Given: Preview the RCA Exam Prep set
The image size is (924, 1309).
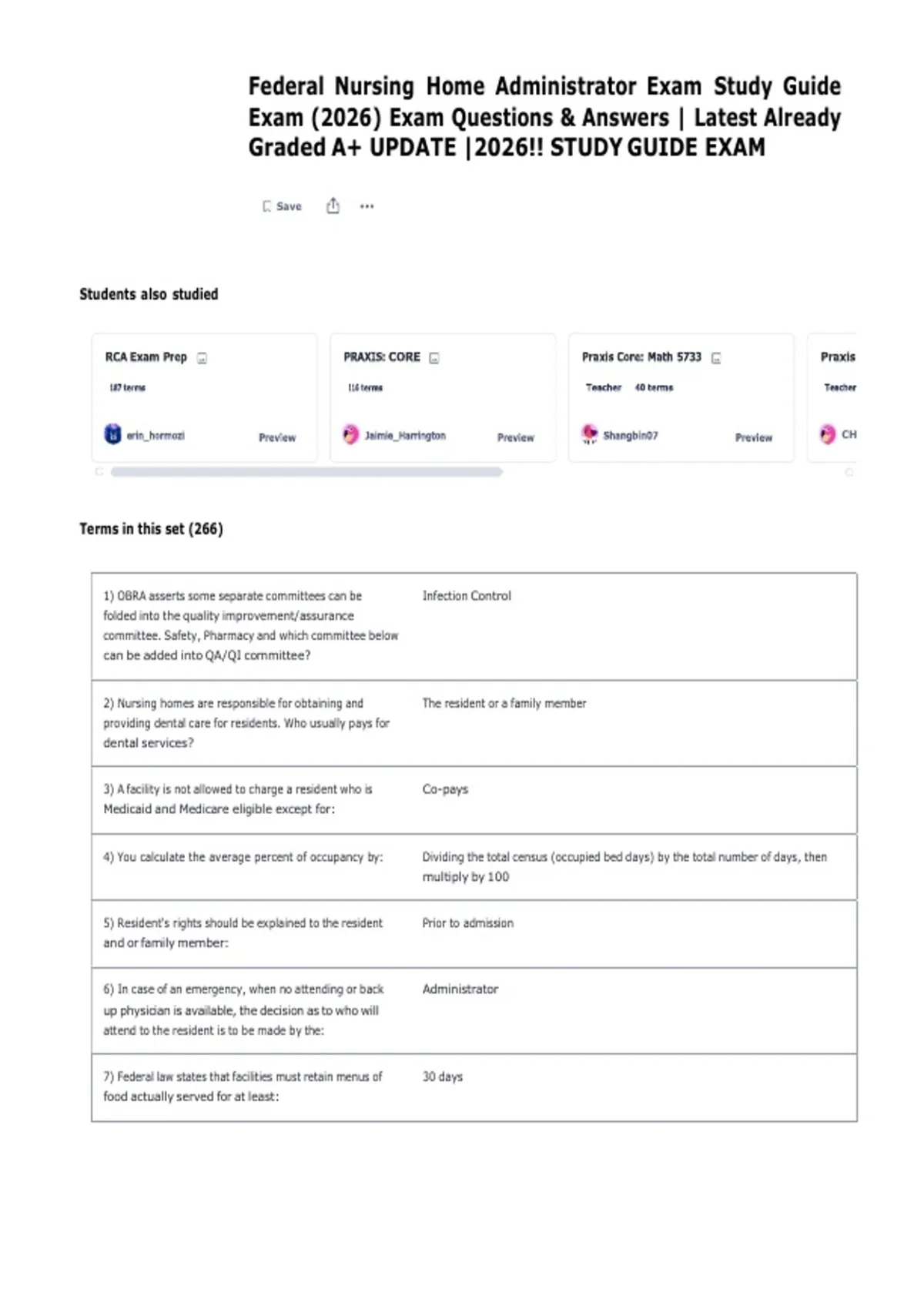Looking at the screenshot, I should [x=277, y=437].
